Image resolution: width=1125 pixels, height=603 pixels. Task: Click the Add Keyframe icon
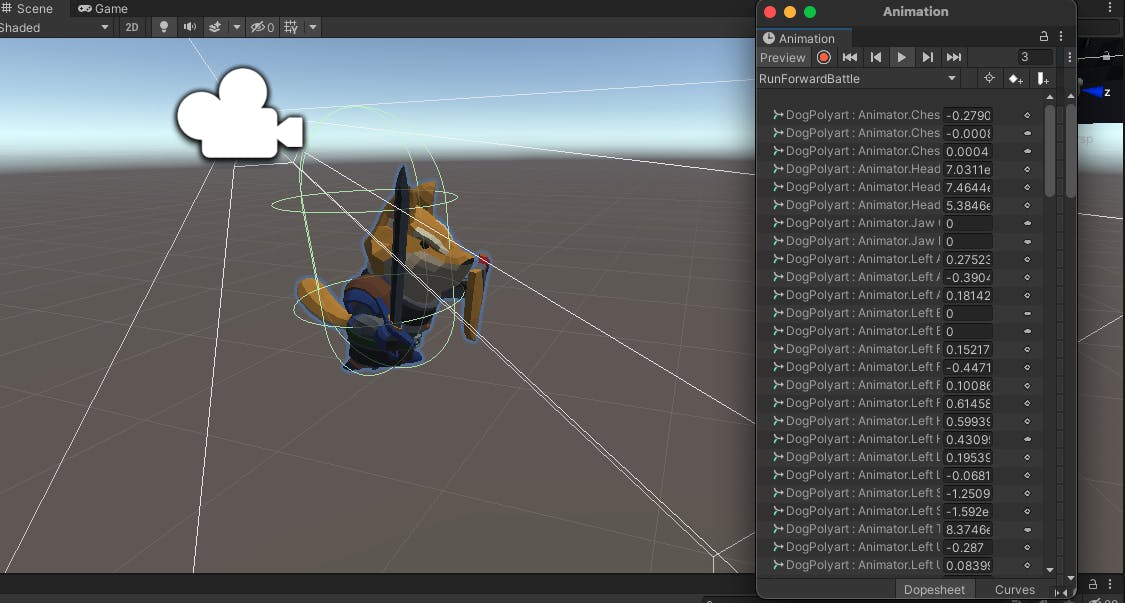1015,79
